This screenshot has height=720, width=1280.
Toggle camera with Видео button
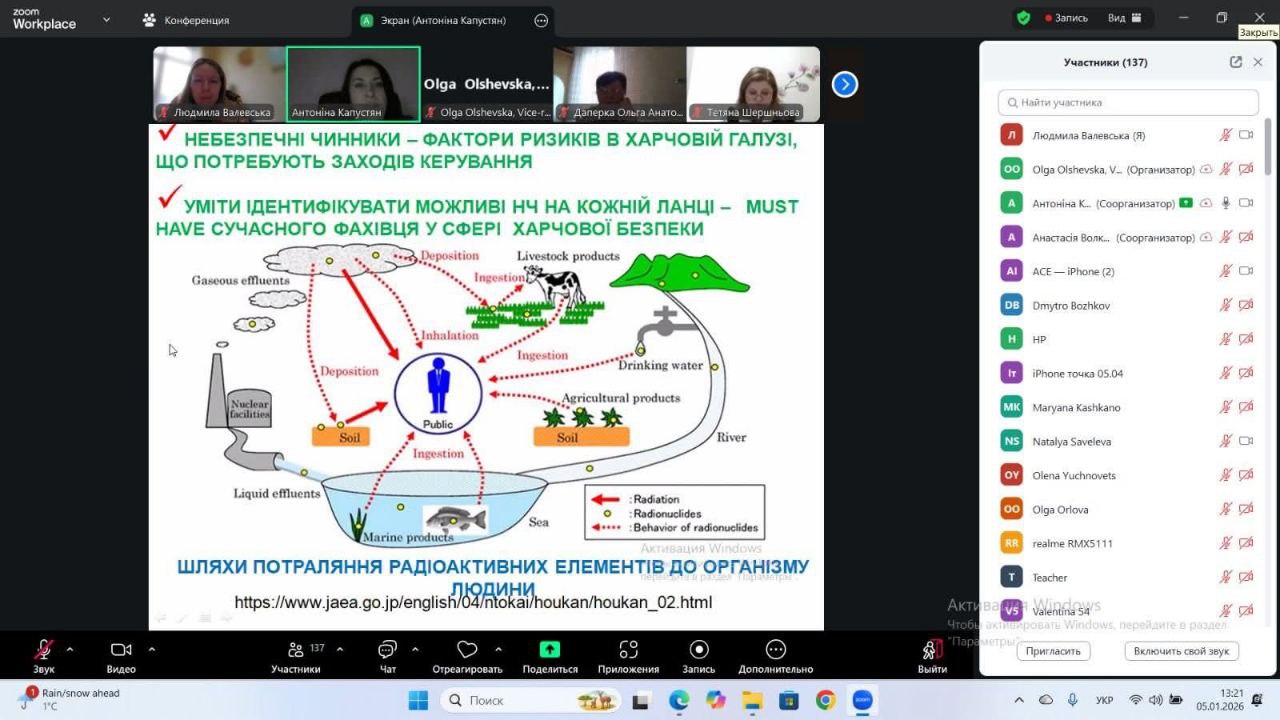[x=121, y=650]
